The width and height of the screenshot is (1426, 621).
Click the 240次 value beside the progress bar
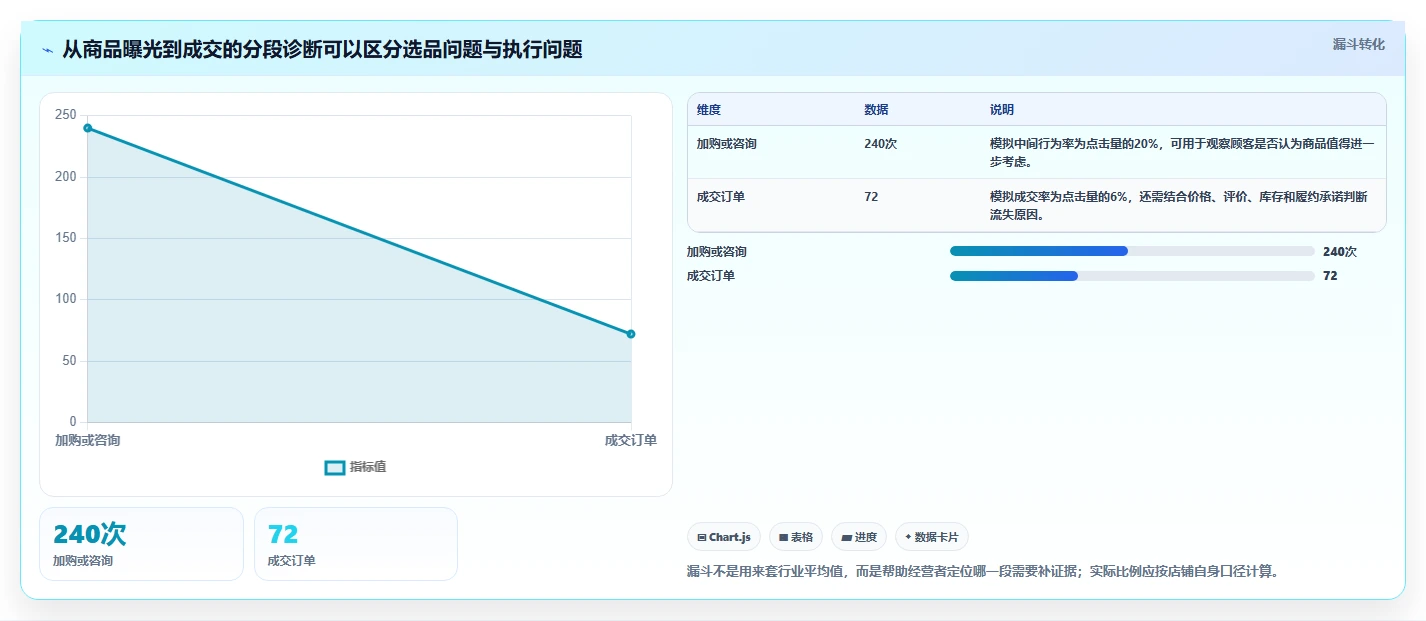(x=1340, y=252)
